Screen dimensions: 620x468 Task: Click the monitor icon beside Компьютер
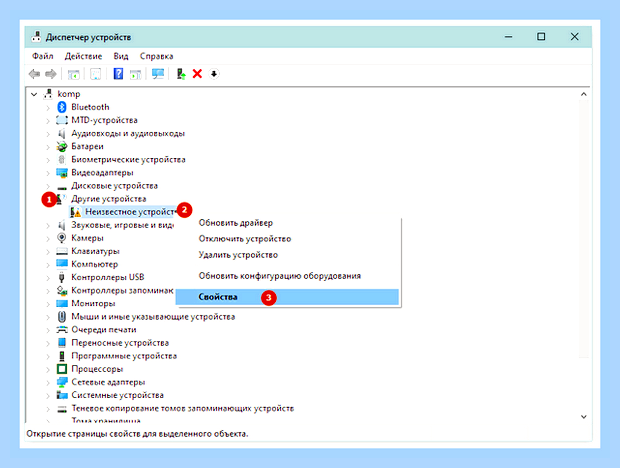[62, 264]
